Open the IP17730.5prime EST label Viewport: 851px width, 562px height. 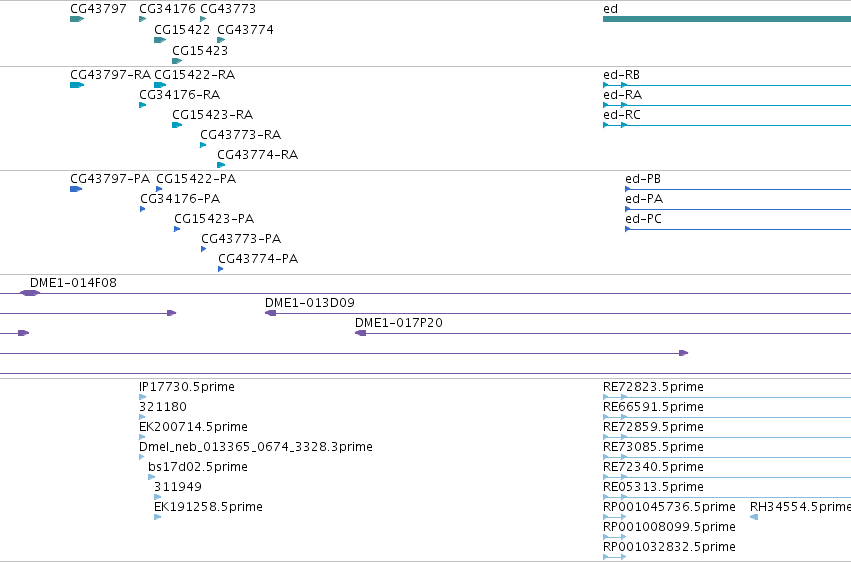click(187, 387)
